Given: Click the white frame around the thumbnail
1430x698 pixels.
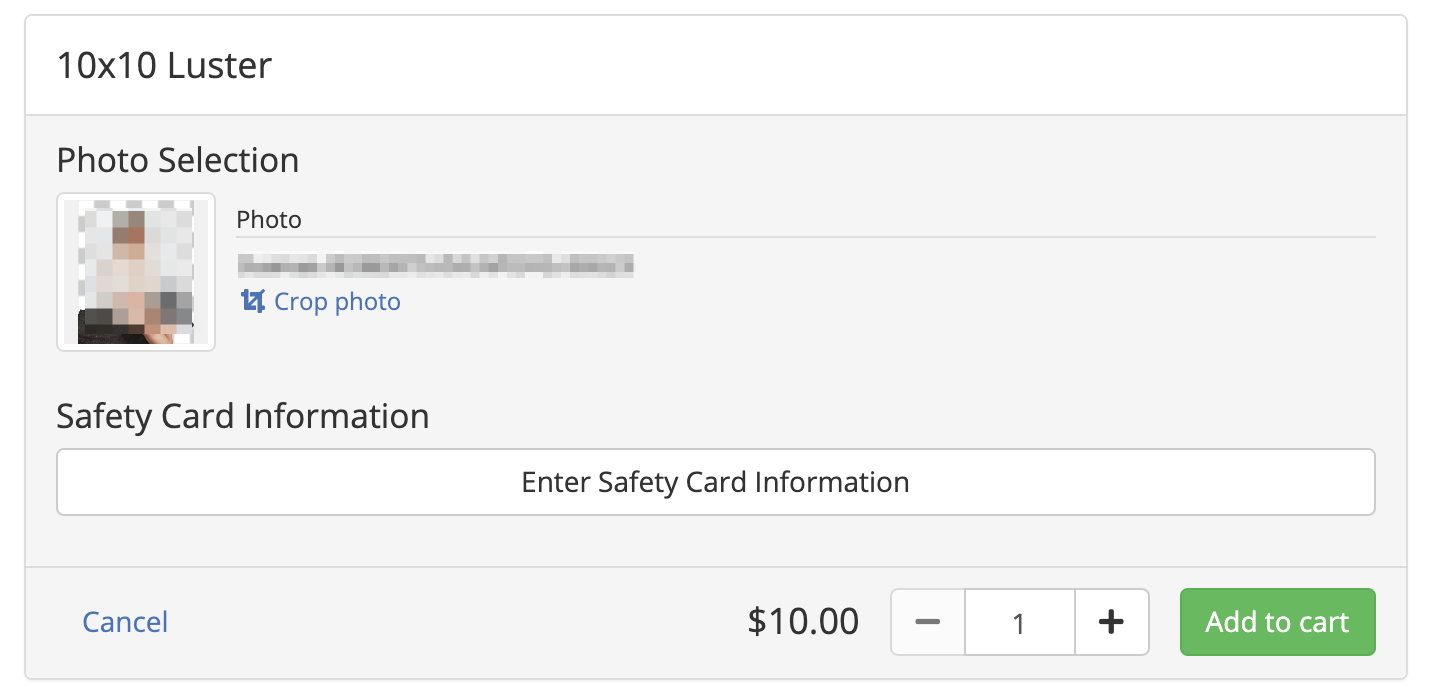Looking at the screenshot, I should point(136,196).
